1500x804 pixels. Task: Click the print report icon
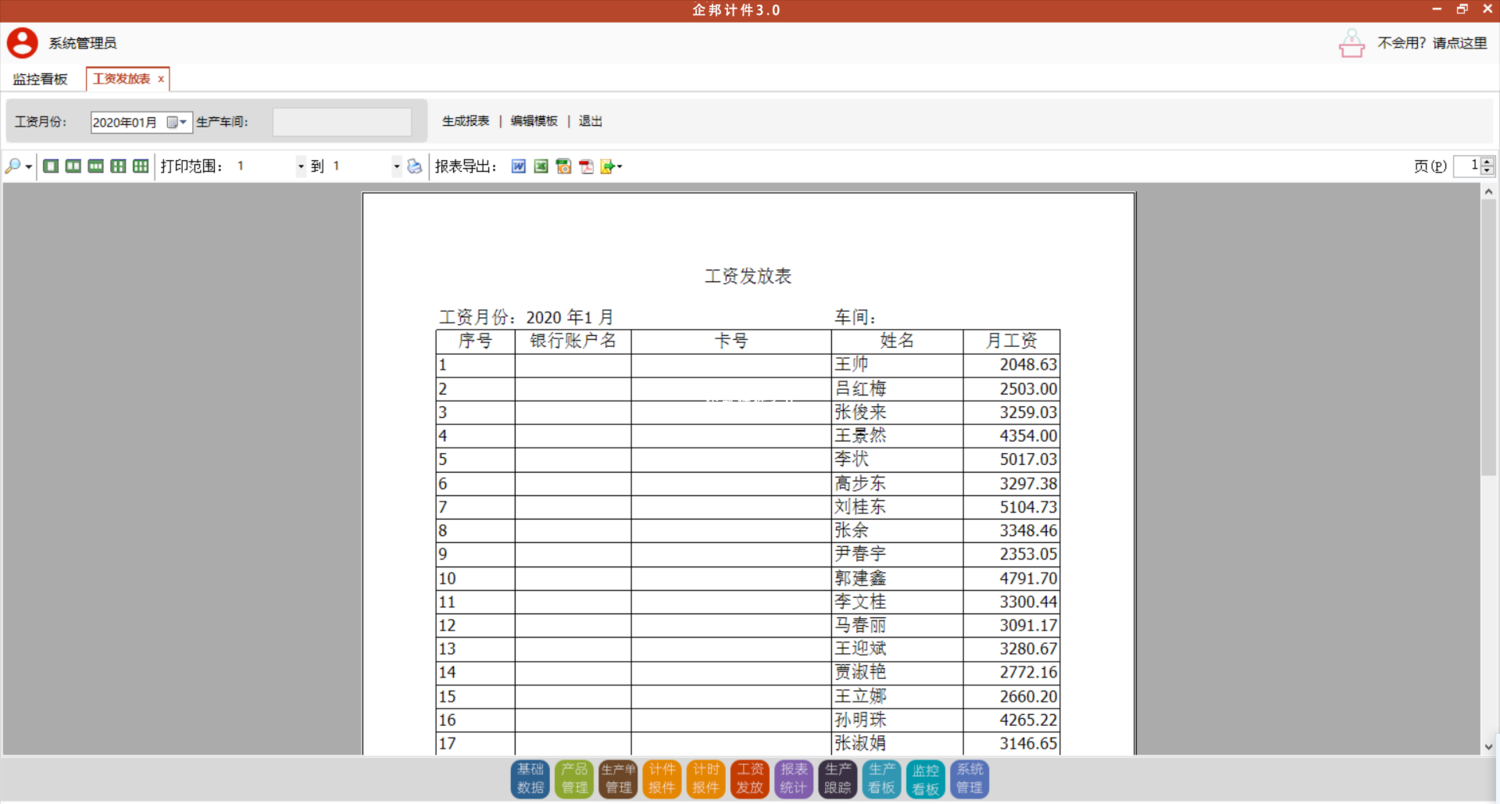coord(414,167)
